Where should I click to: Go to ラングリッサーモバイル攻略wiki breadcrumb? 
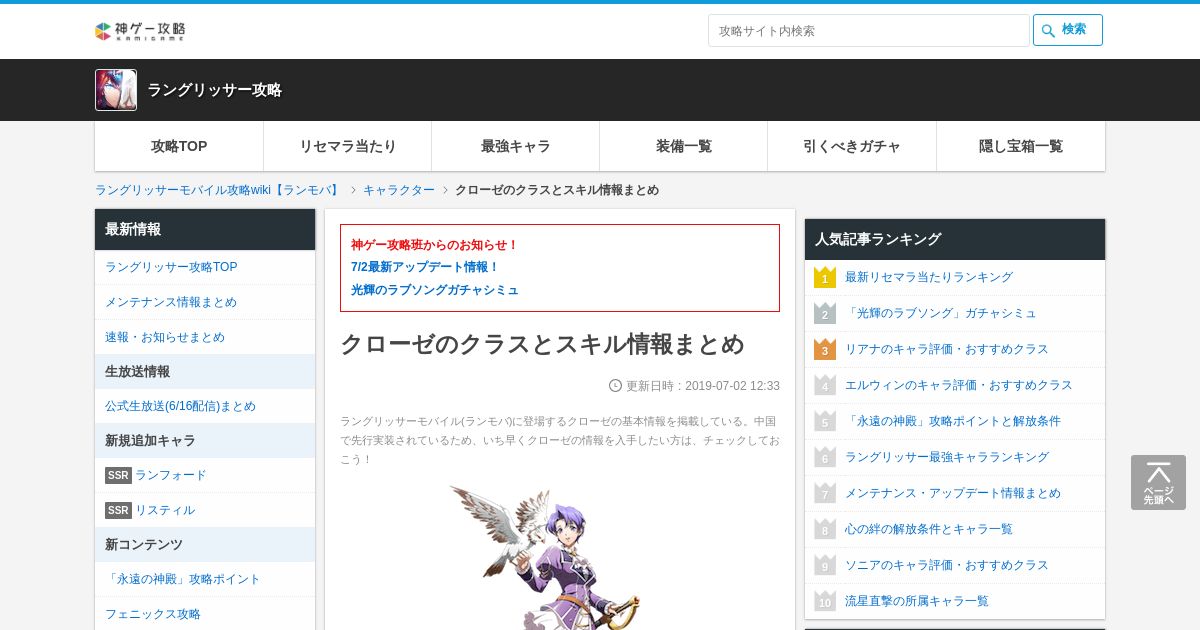pyautogui.click(x=219, y=190)
